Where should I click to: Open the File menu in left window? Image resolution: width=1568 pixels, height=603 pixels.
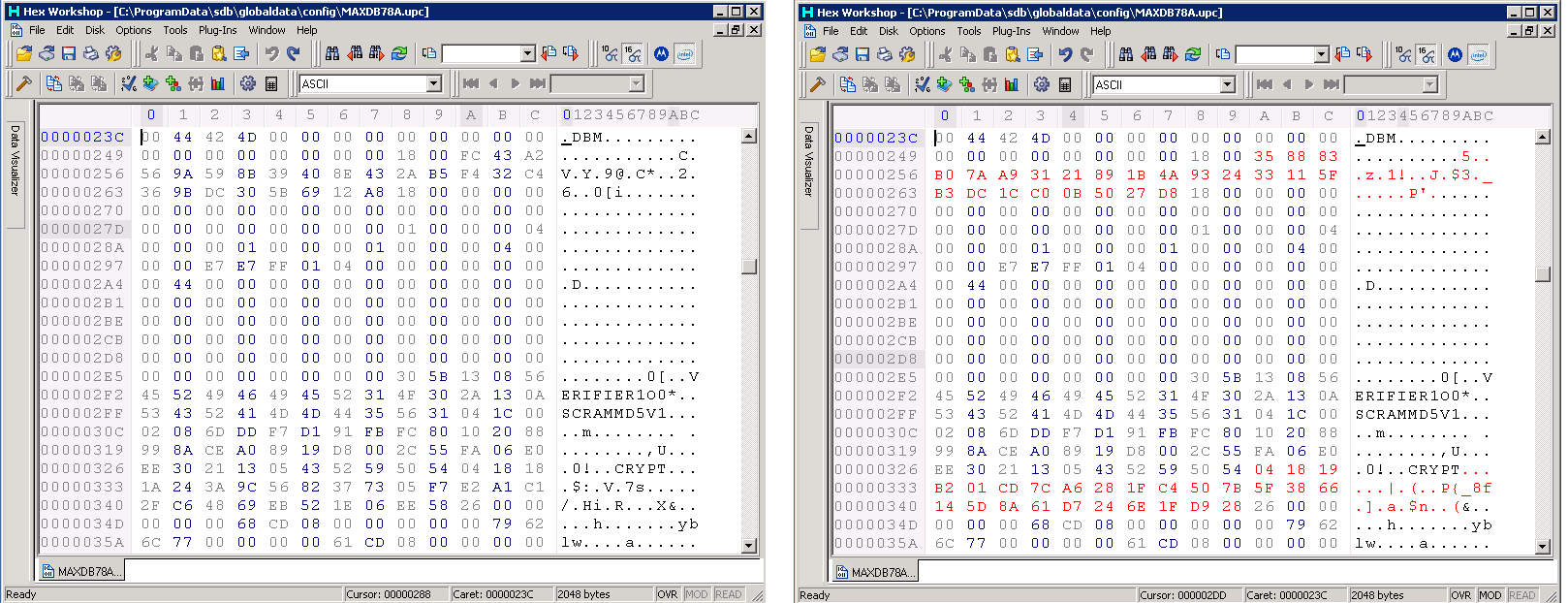[x=37, y=30]
